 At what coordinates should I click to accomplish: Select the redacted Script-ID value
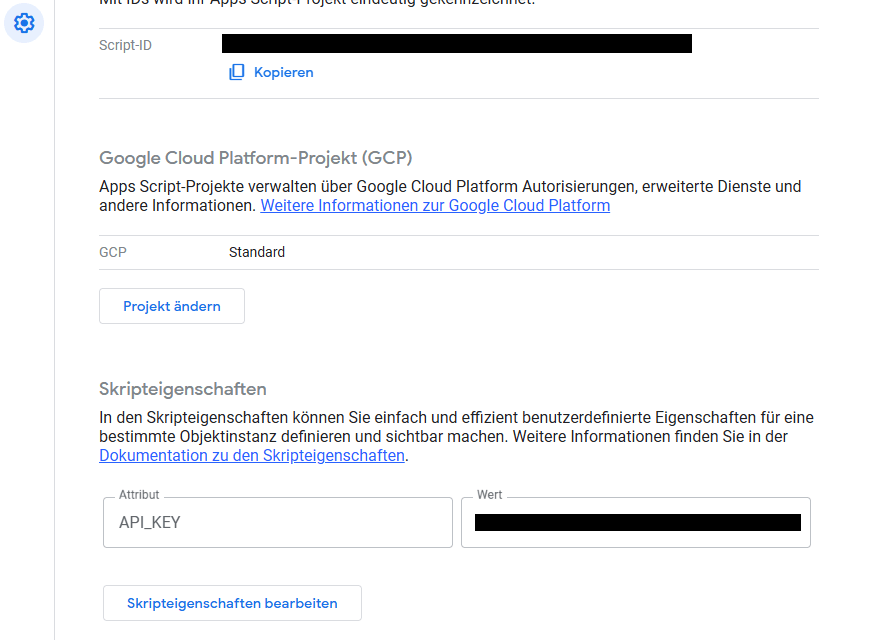455,44
